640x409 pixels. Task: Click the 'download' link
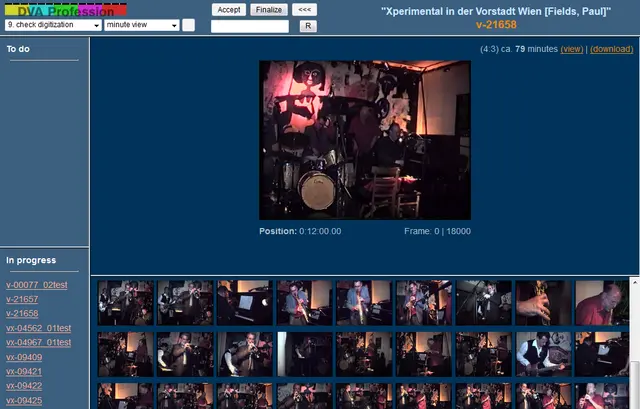pos(611,48)
